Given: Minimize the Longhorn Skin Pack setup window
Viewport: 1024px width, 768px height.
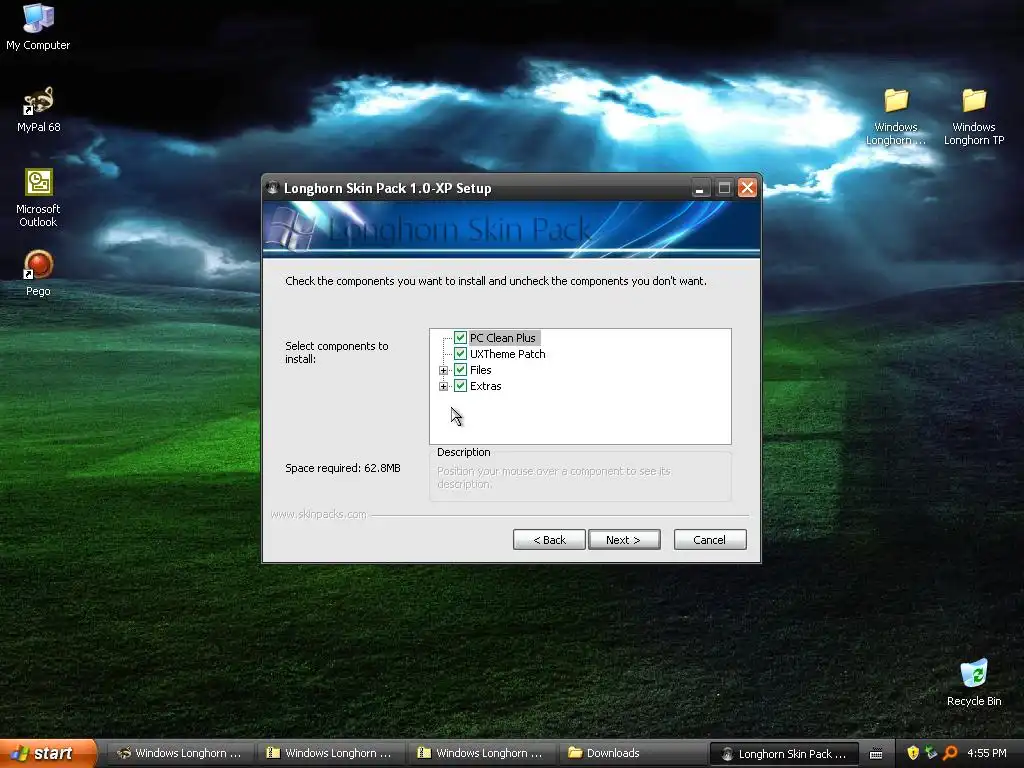Looking at the screenshot, I should (699, 189).
